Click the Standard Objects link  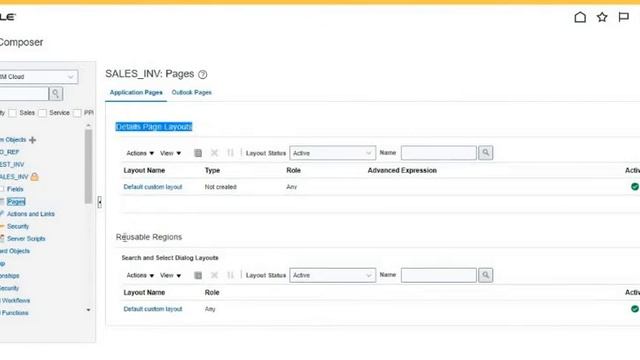(x=15, y=251)
